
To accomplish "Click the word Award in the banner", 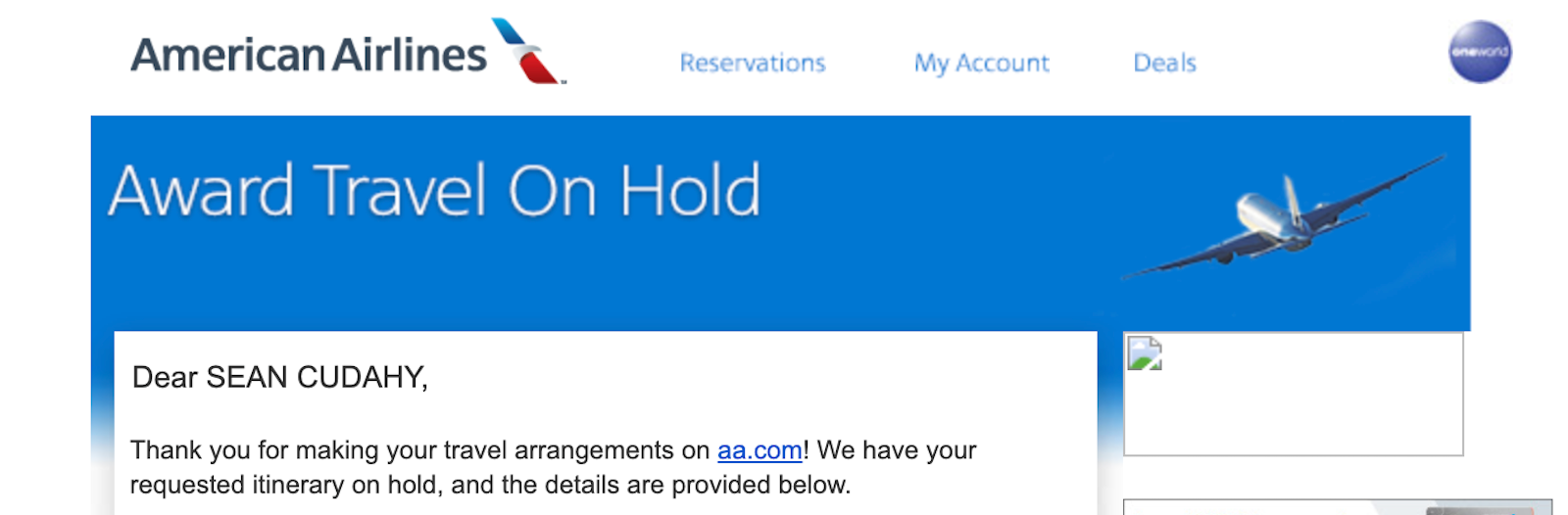I will tap(201, 190).
